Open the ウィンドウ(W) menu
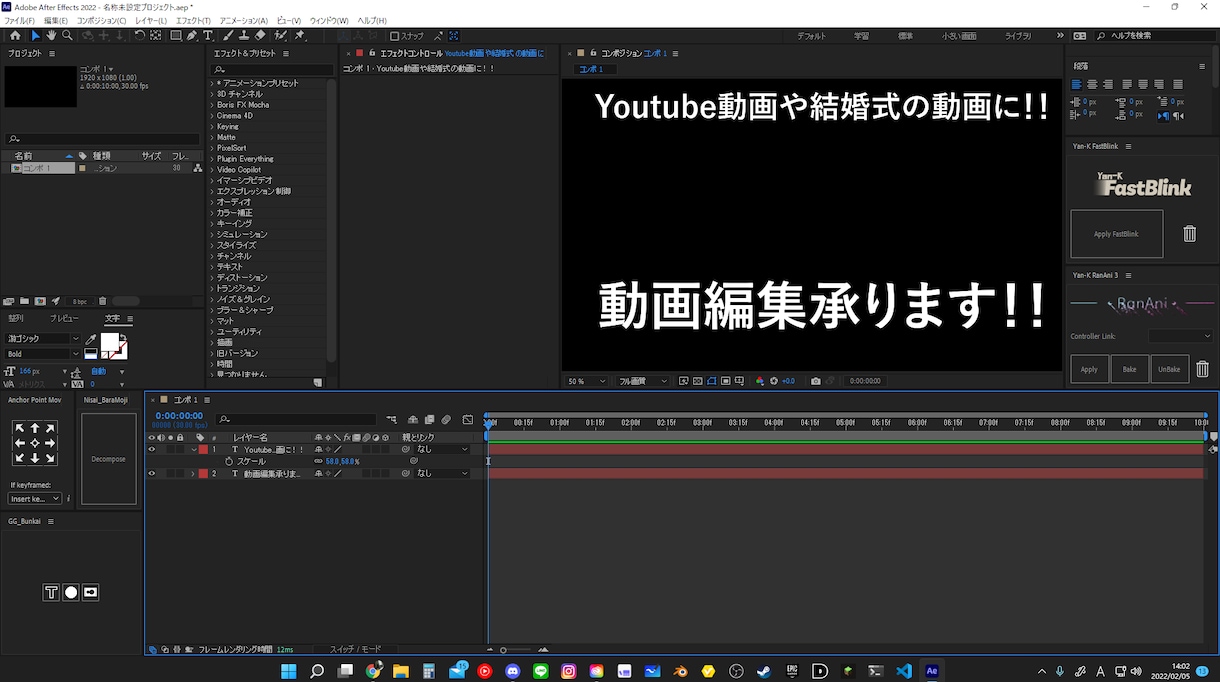Screen dimensions: 1220x682 click(329, 20)
